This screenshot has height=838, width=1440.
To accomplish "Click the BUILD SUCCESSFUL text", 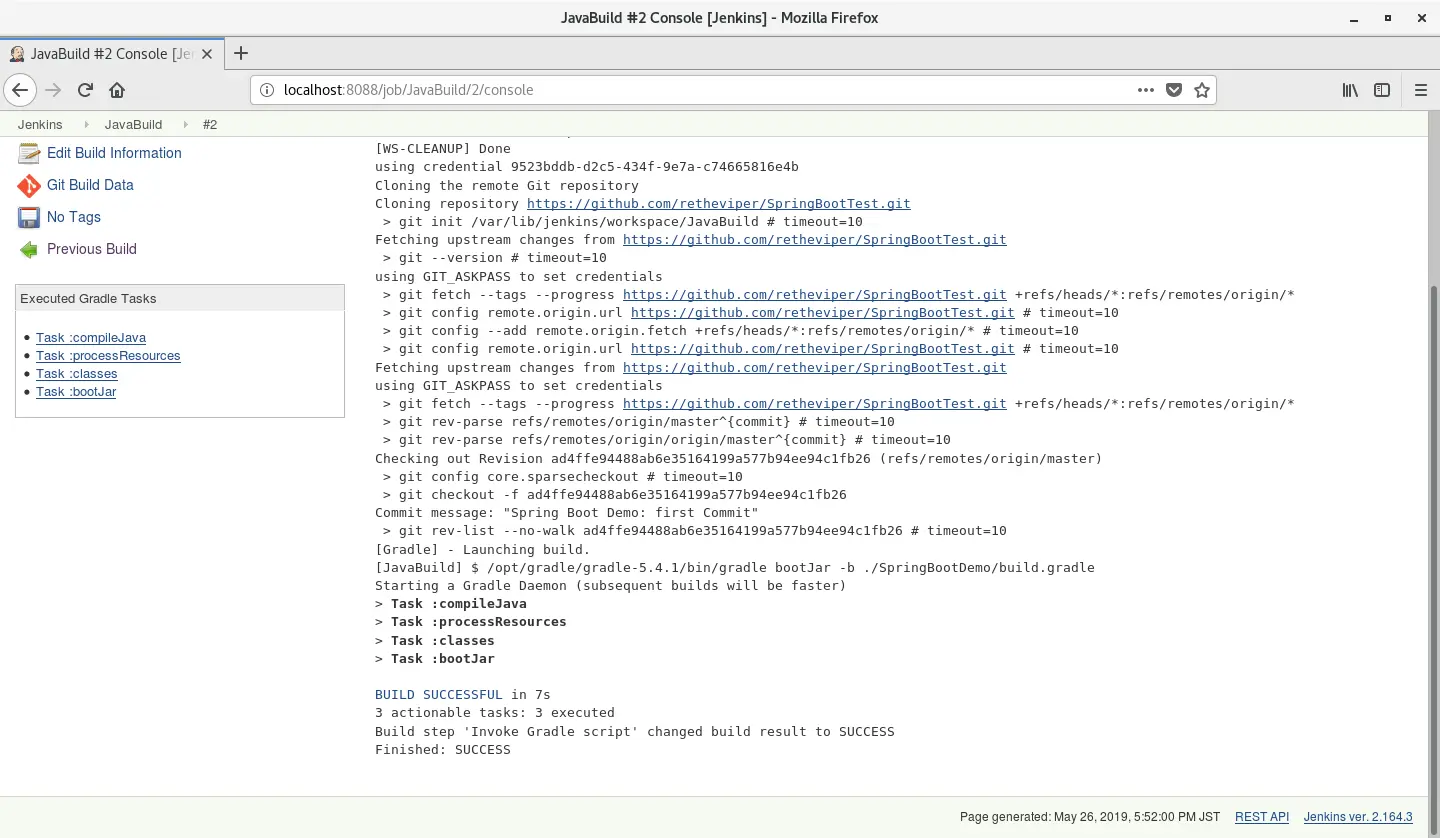I will coord(439,695).
